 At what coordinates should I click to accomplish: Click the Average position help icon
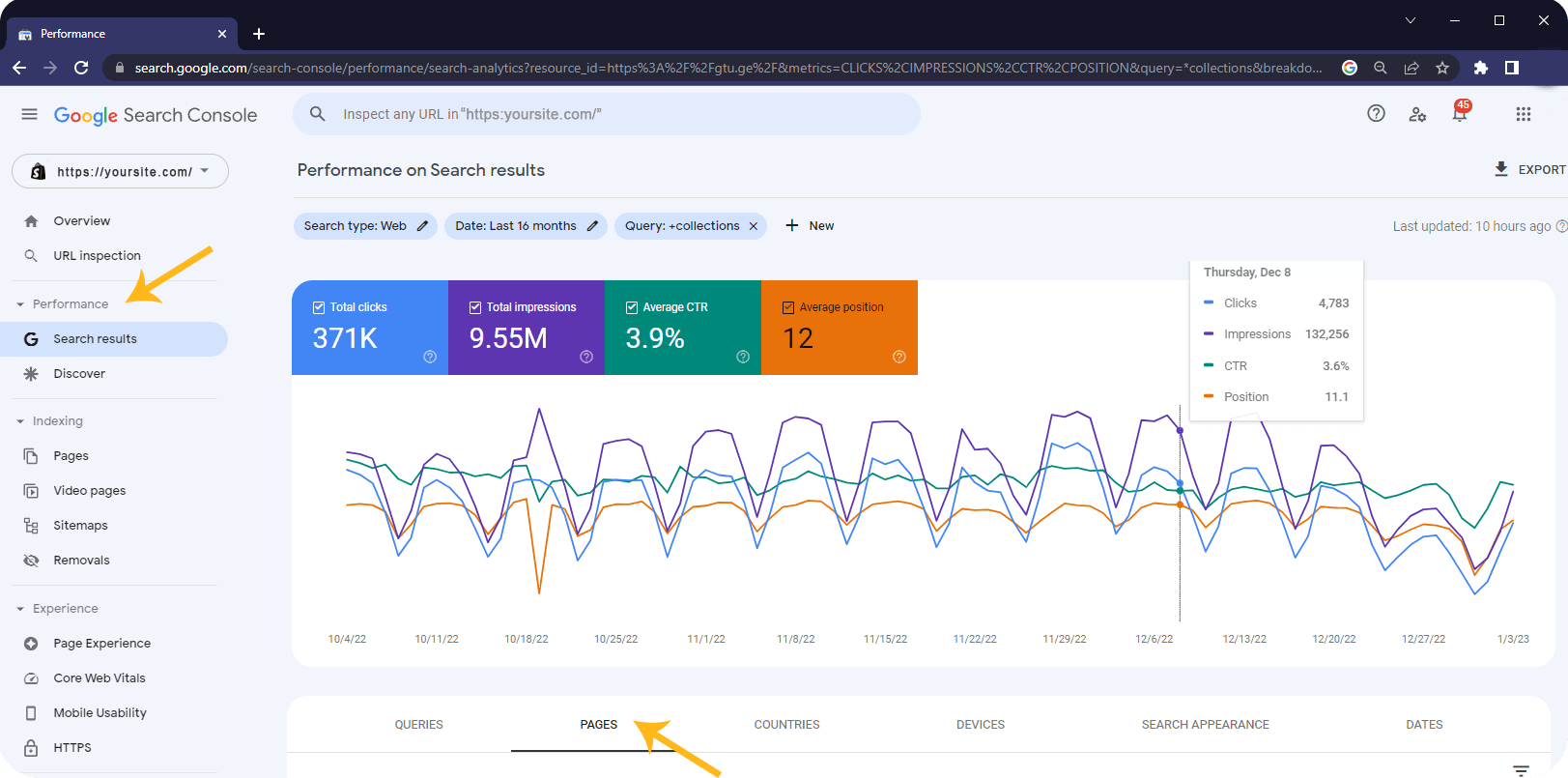click(x=899, y=357)
